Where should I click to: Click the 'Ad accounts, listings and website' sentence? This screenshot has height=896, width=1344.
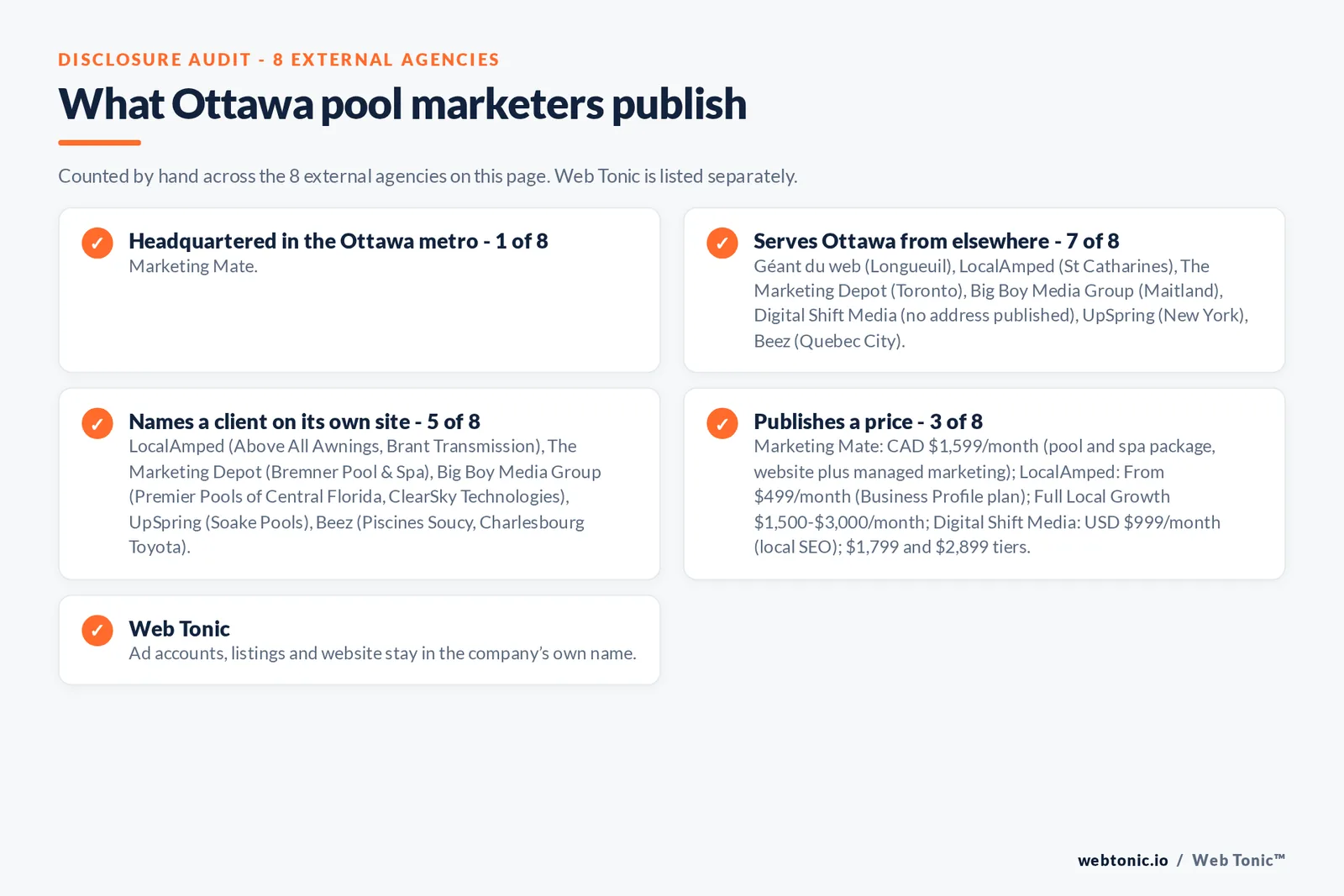[382, 653]
